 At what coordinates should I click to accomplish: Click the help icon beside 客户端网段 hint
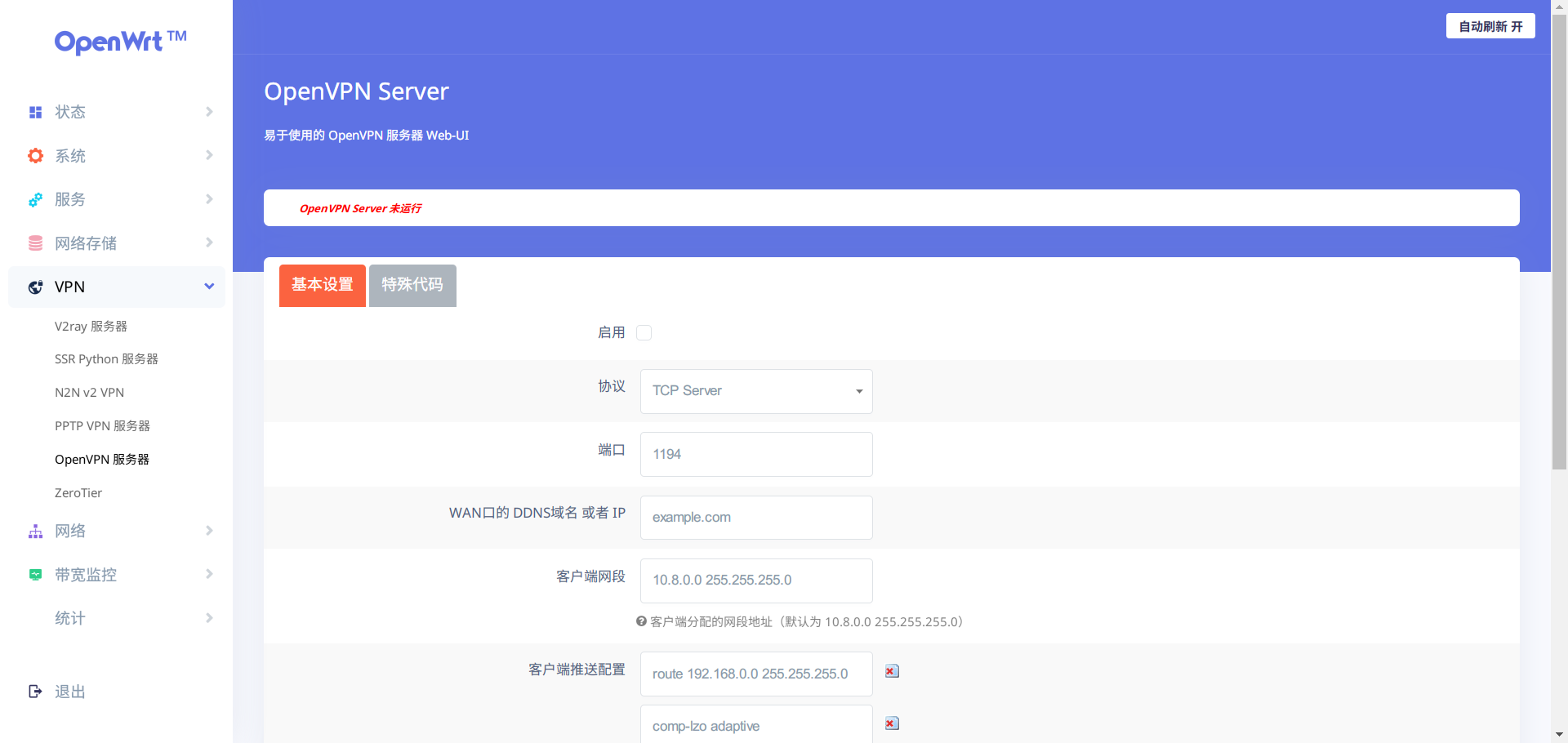[x=640, y=621]
